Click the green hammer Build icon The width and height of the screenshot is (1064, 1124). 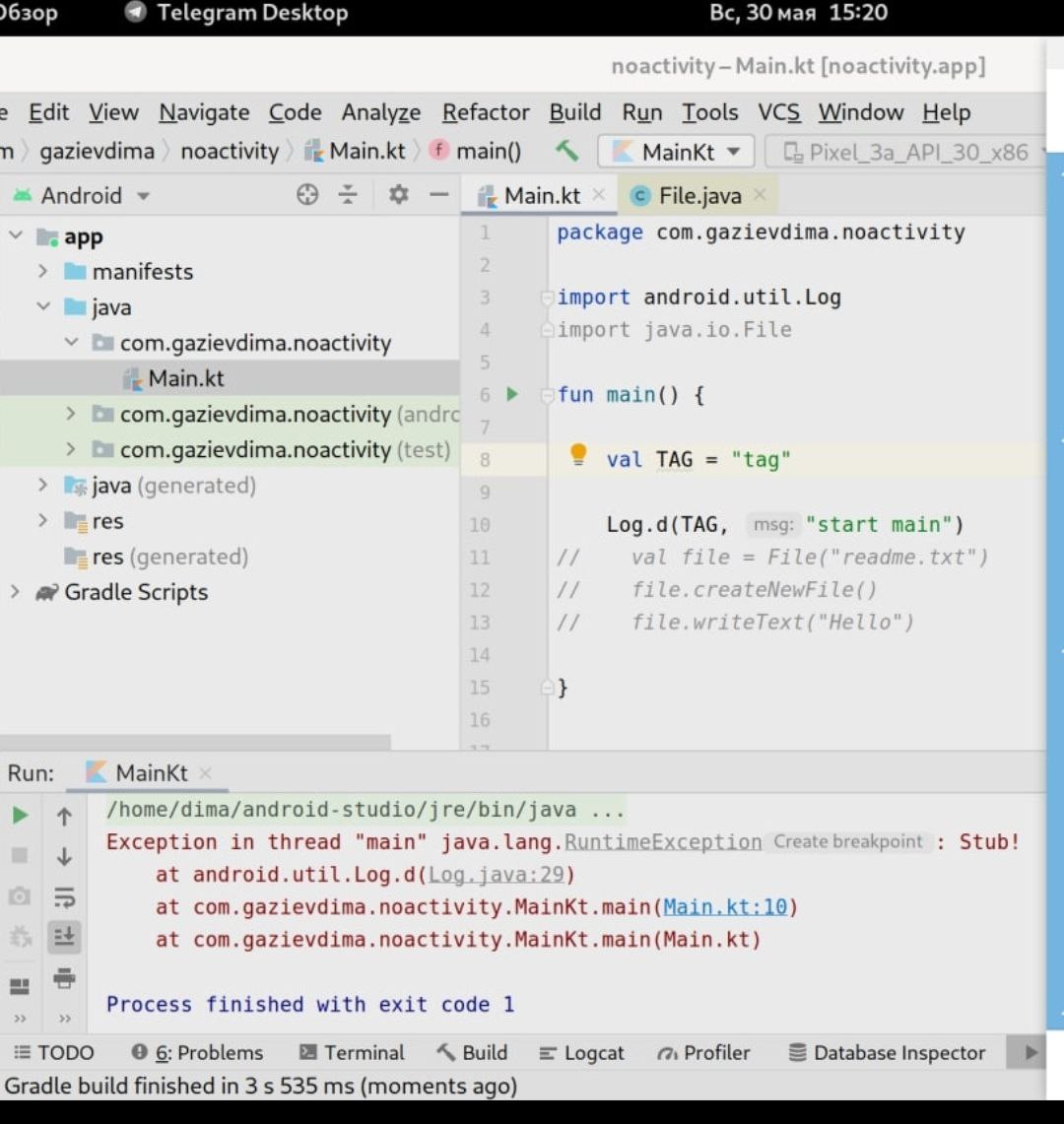566,151
